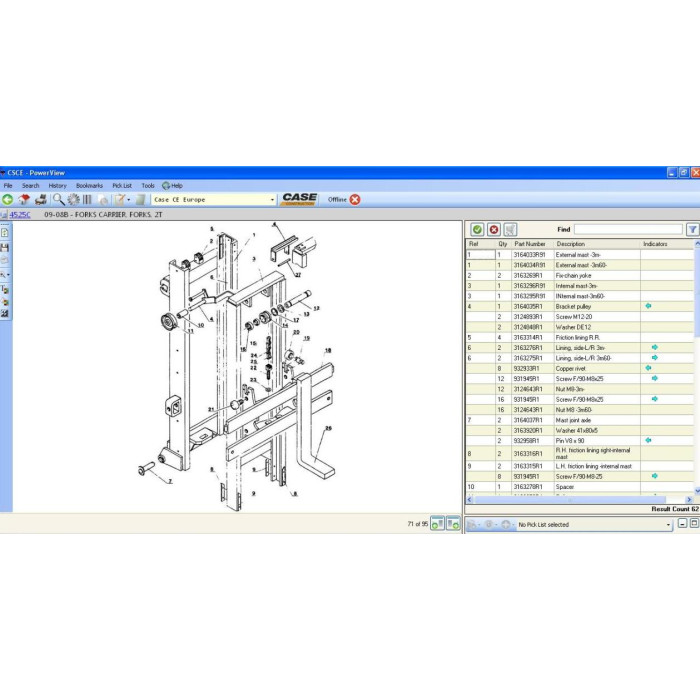Click the red X deselect button
700x700 pixels.
[494, 229]
